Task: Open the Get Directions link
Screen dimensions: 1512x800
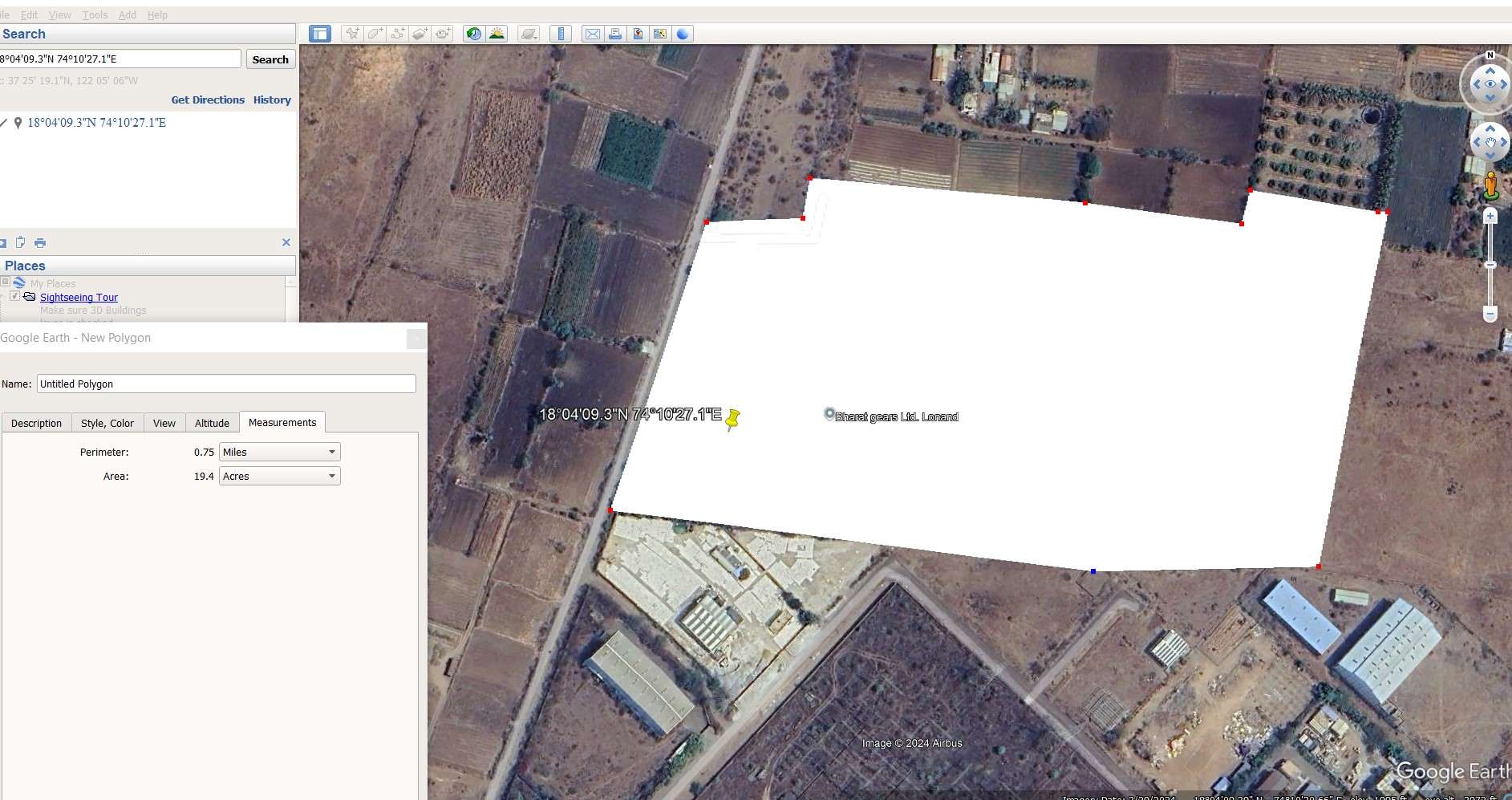Action: 208,100
